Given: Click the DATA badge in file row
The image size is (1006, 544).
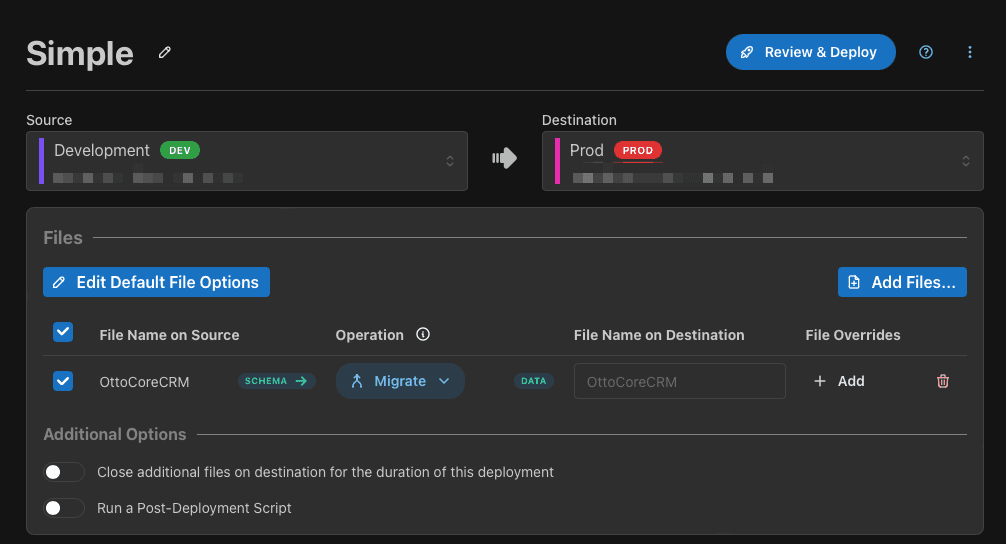Looking at the screenshot, I should 534,381.
